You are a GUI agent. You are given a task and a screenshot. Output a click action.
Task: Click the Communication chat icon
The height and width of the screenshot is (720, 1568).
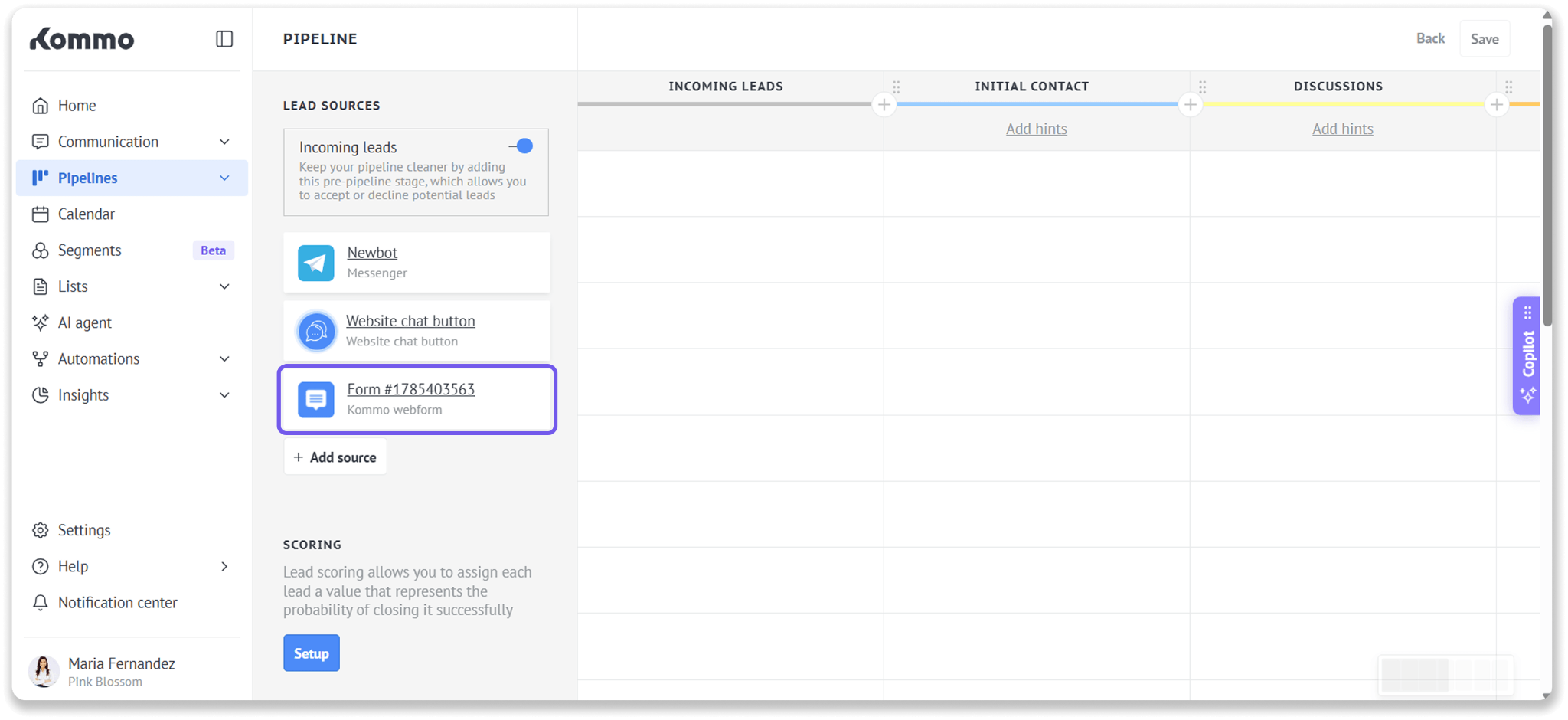[x=41, y=142]
